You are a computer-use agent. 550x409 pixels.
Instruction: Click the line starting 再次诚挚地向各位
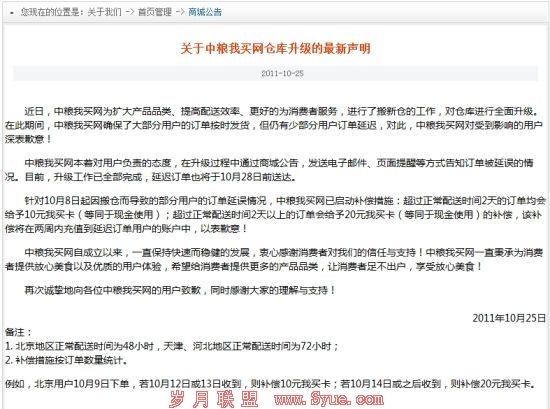(180, 290)
